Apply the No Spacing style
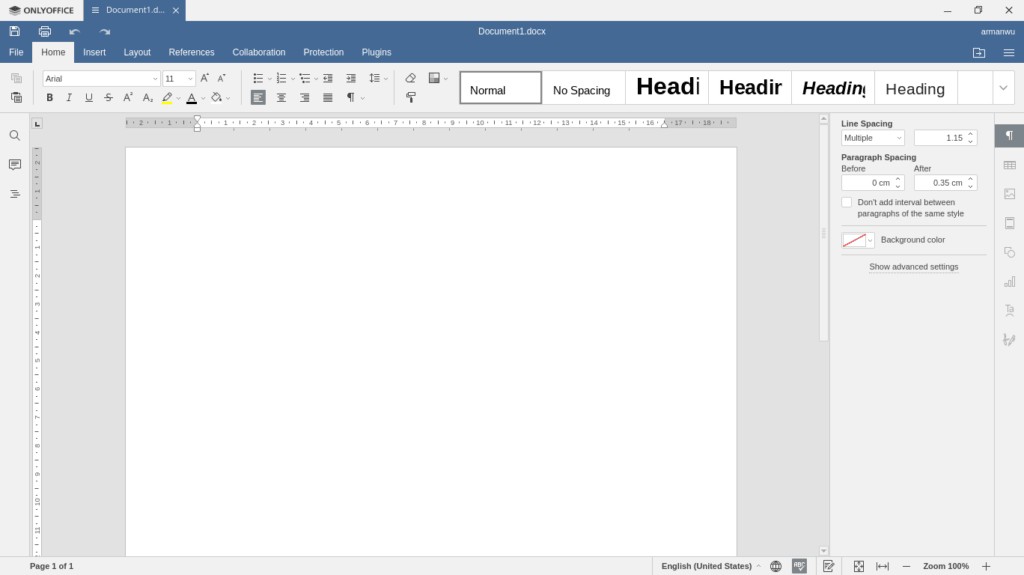The width and height of the screenshot is (1024, 575). click(582, 89)
